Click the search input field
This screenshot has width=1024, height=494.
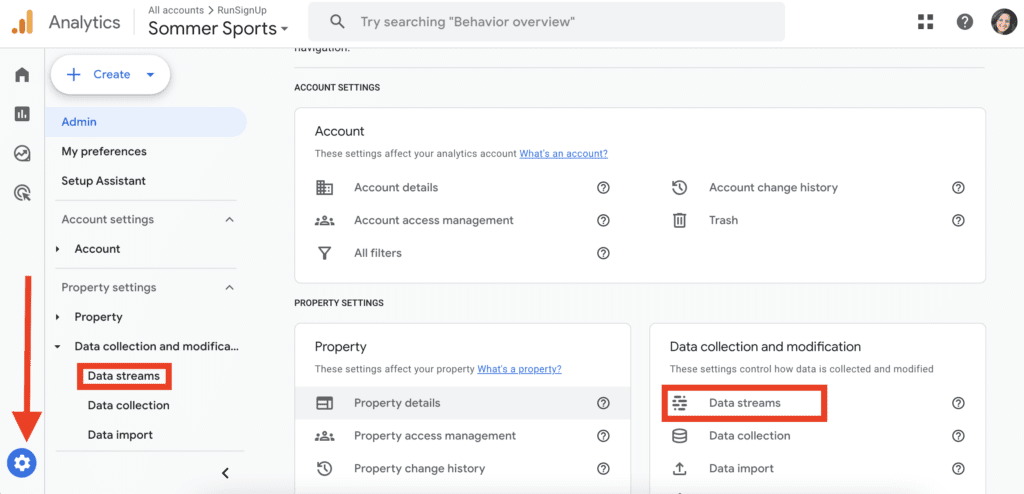(x=547, y=22)
